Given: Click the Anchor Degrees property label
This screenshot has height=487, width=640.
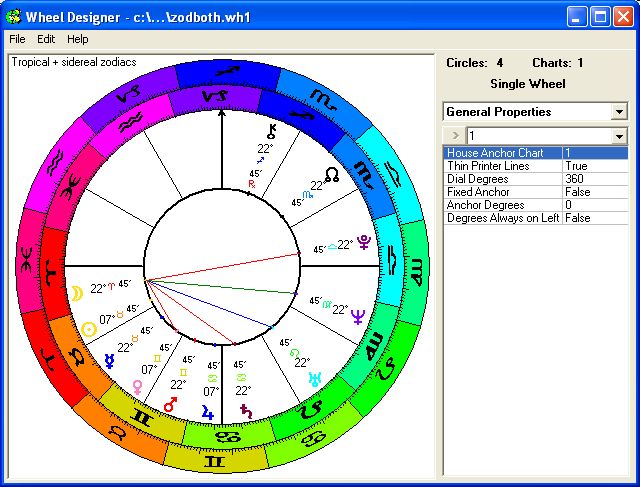Looking at the screenshot, I should pos(502,205).
